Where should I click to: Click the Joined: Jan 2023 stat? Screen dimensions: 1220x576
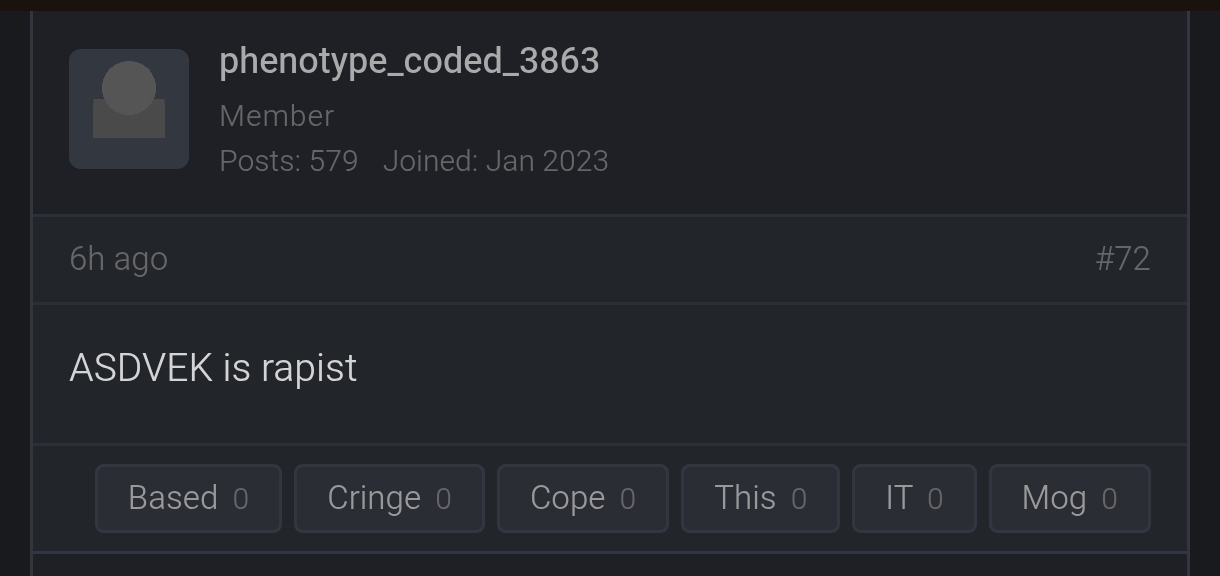(x=496, y=160)
